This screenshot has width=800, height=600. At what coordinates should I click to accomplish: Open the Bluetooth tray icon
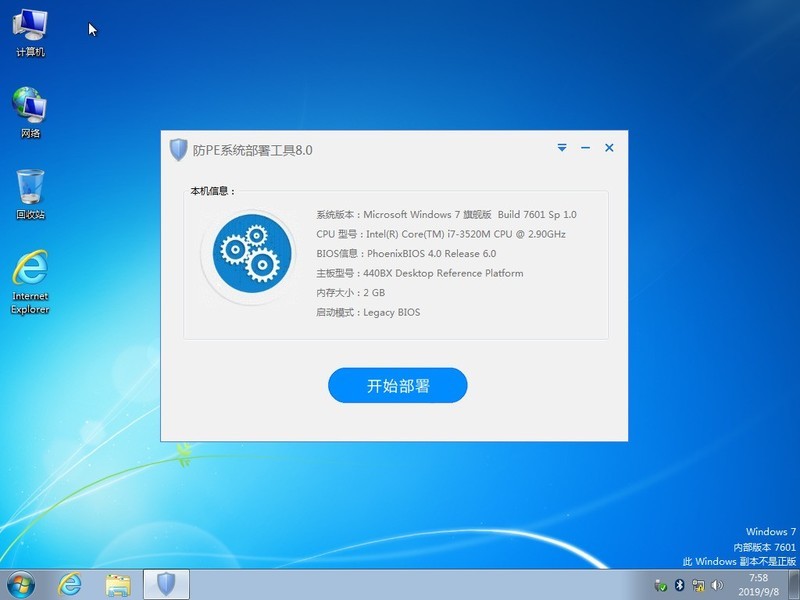[679, 585]
